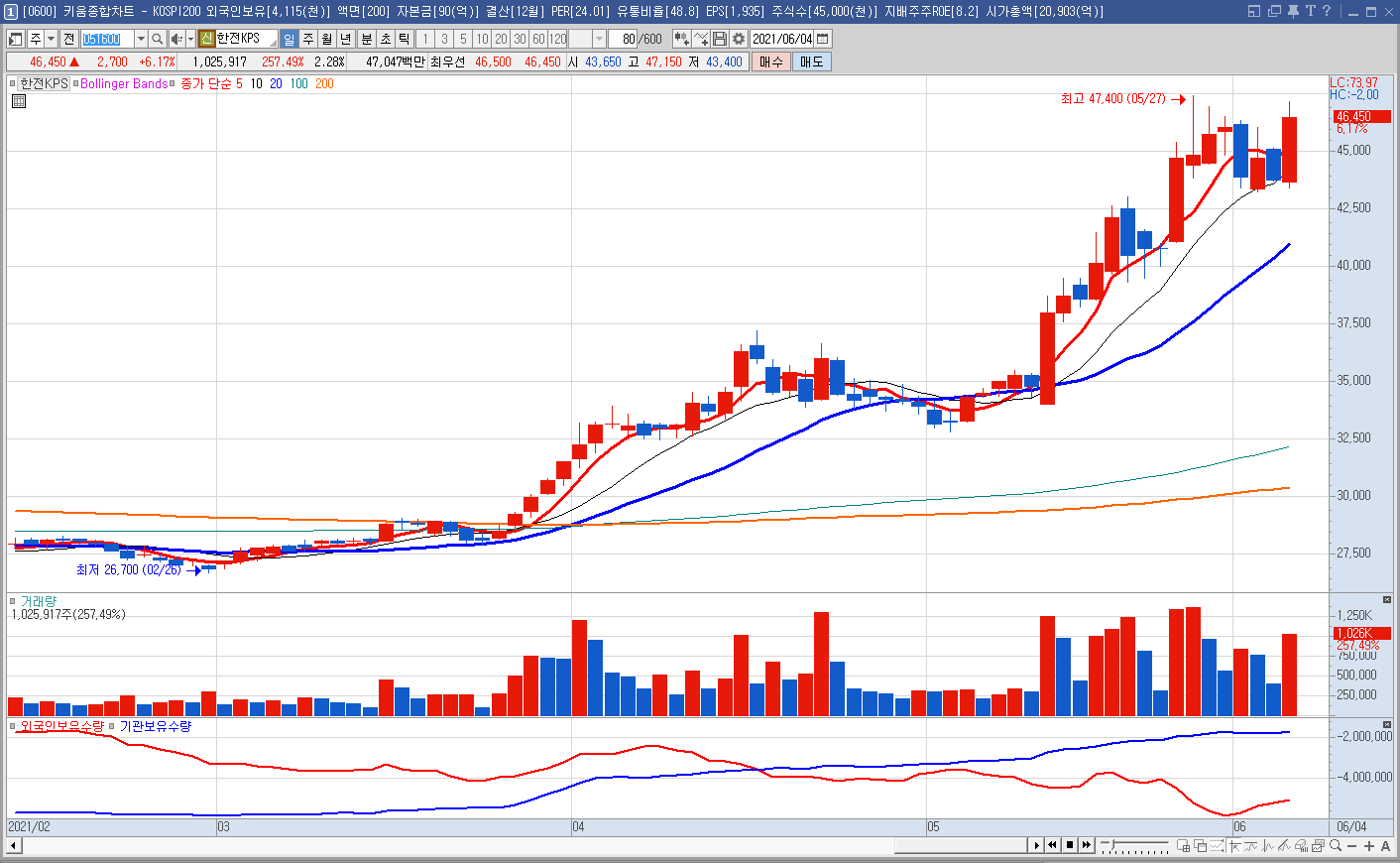Open the calendar date picker icon
1400x863 pixels.
823,39
